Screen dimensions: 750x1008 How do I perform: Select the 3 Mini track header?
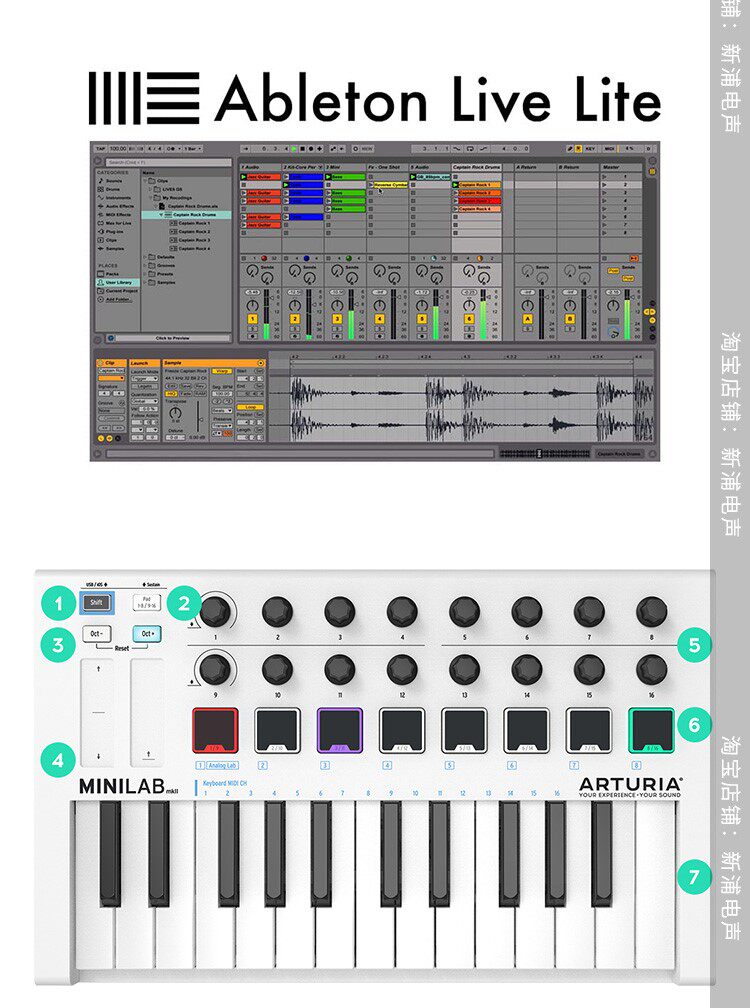[x=345, y=167]
